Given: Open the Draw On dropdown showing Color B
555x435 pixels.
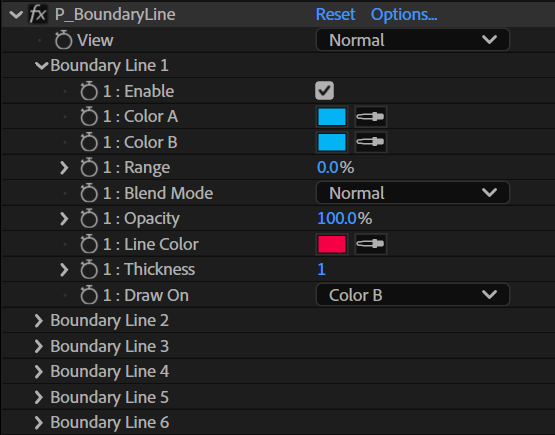Looking at the screenshot, I should 412,295.
